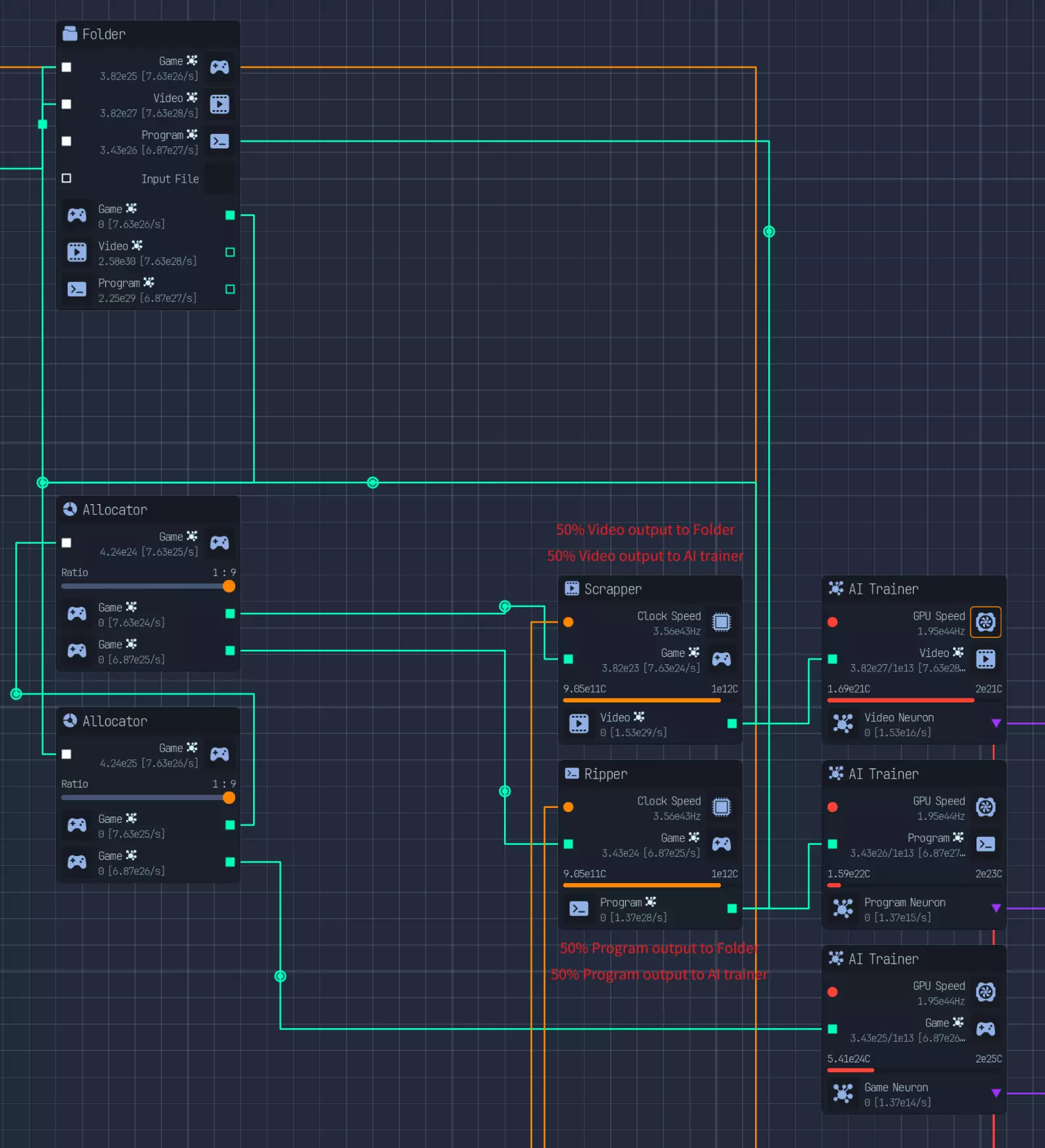The image size is (1045, 1148).
Task: Click the GPU Speed fan icon above Game 3.43e25 input
Action: pos(986,992)
